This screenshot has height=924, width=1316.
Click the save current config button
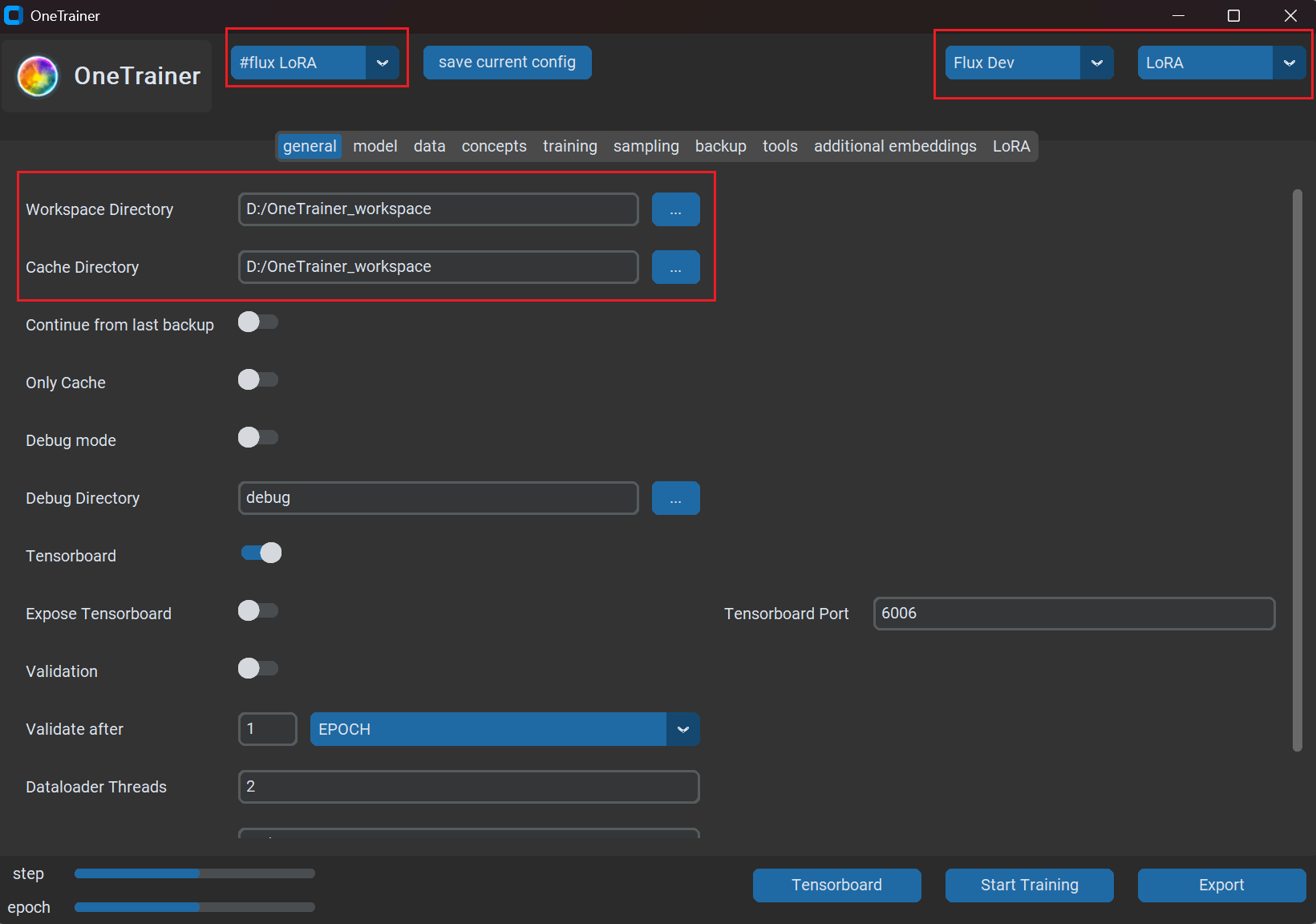[508, 63]
